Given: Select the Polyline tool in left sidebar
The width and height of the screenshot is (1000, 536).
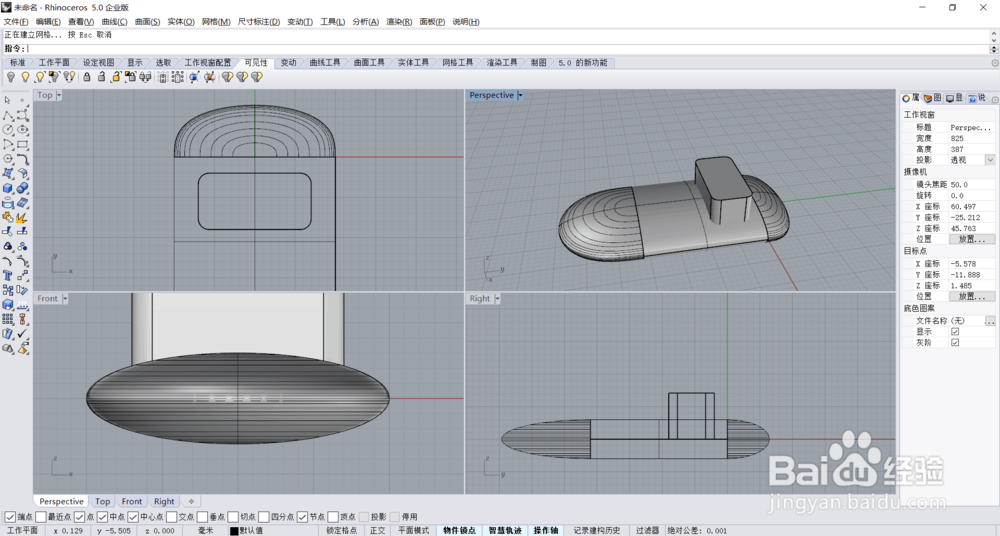Looking at the screenshot, I should click(8, 115).
